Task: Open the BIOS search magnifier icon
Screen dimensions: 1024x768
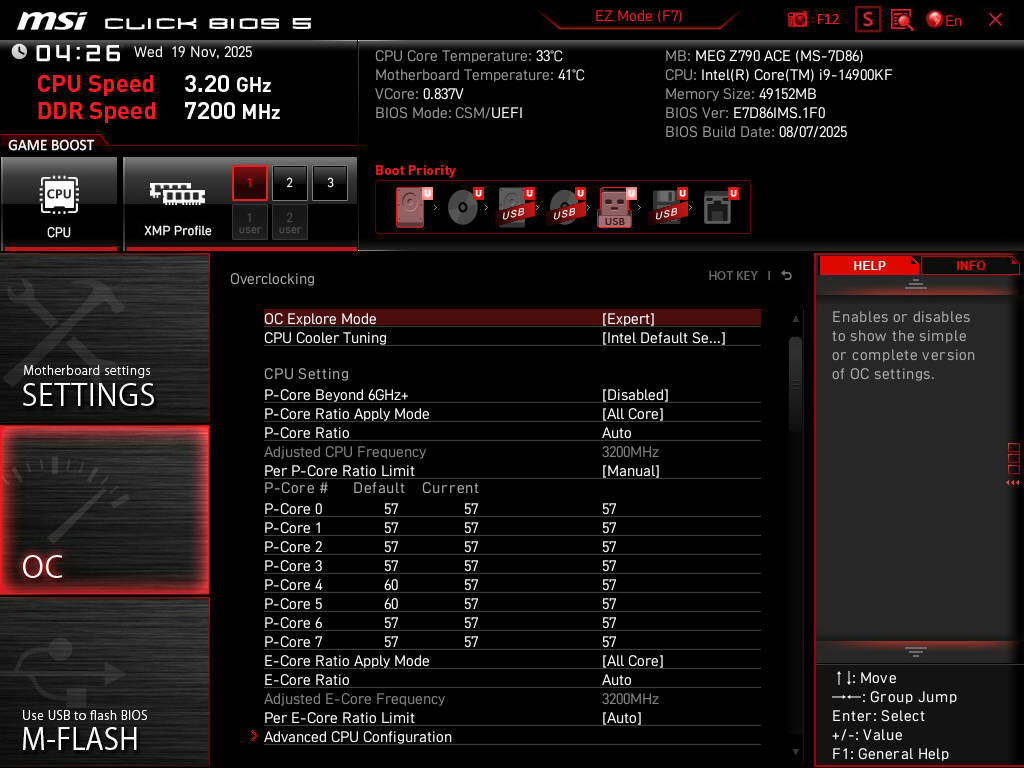Action: click(x=902, y=19)
